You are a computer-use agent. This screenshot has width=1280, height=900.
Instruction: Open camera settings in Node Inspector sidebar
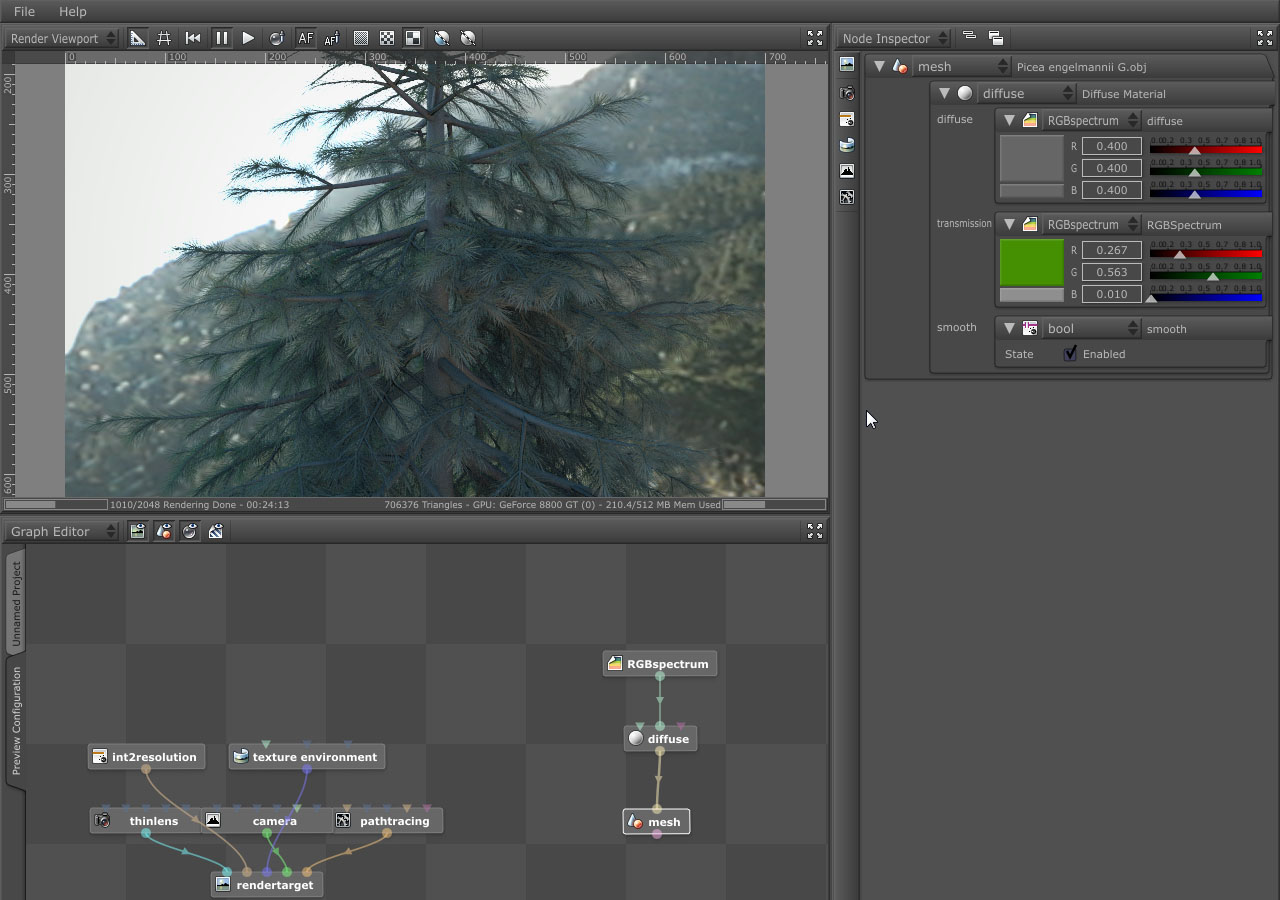[x=847, y=93]
